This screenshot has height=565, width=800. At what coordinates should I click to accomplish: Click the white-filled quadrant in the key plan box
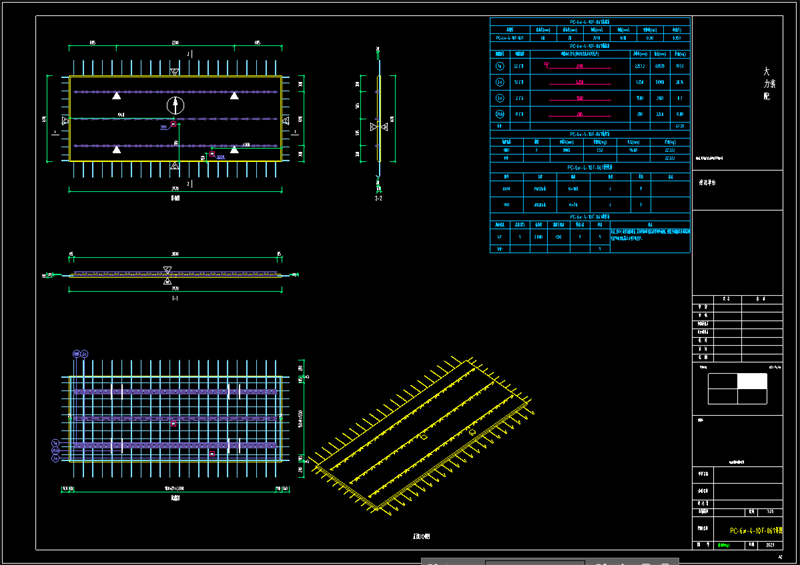pyautogui.click(x=752, y=381)
